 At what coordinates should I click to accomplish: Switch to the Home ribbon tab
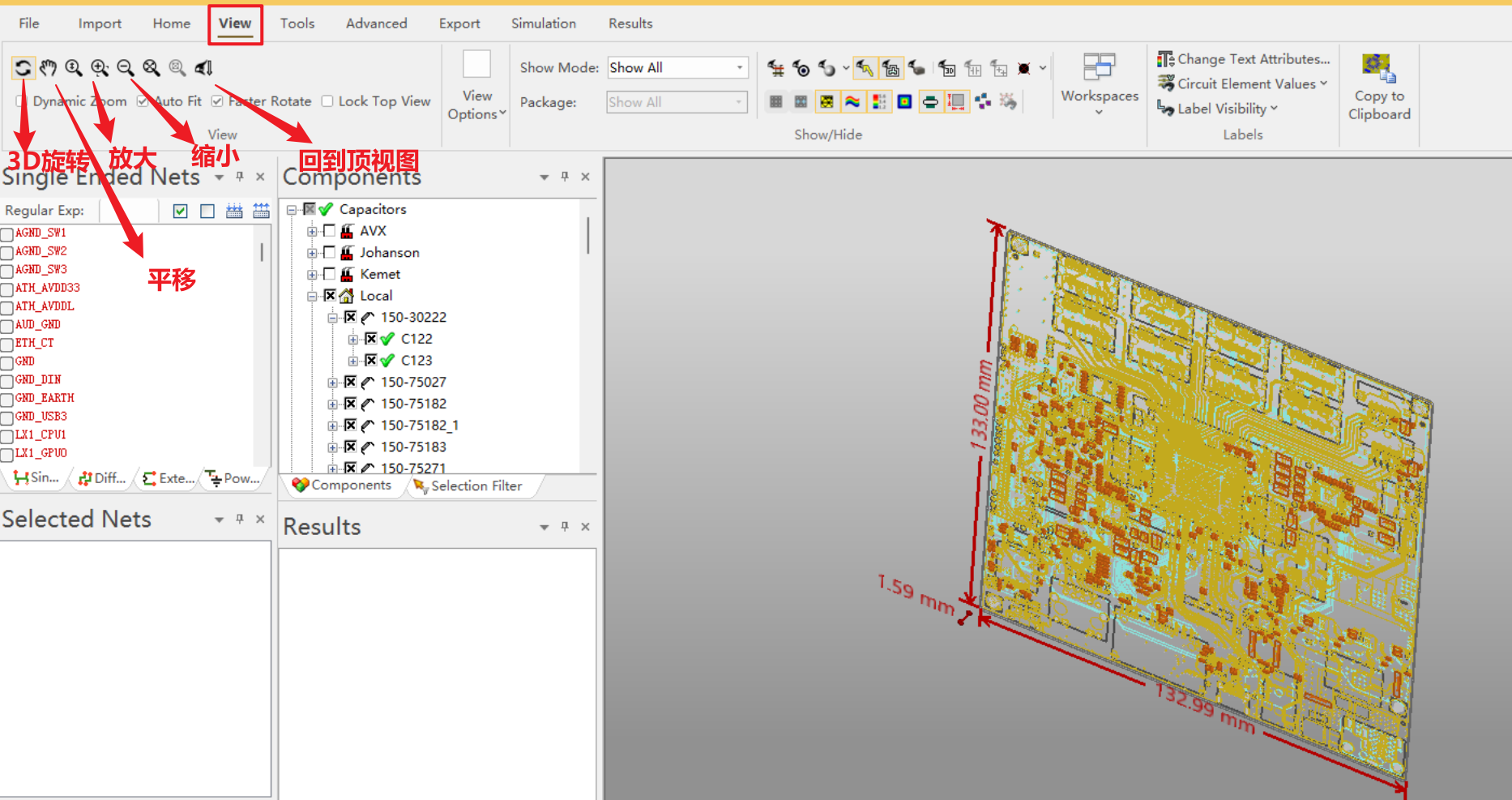172,24
